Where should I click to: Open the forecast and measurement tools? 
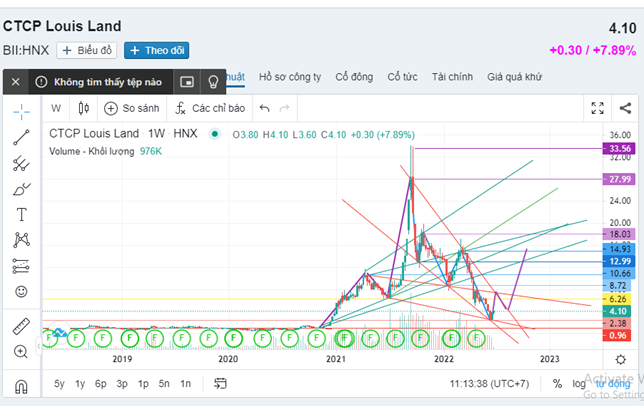point(21,266)
